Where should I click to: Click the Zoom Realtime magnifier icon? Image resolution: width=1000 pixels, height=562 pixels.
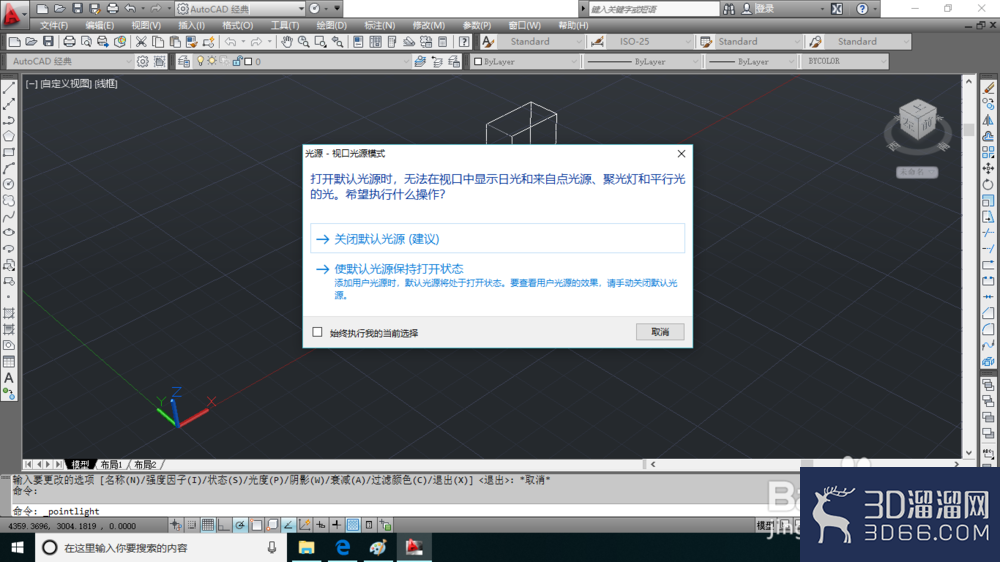[304, 41]
